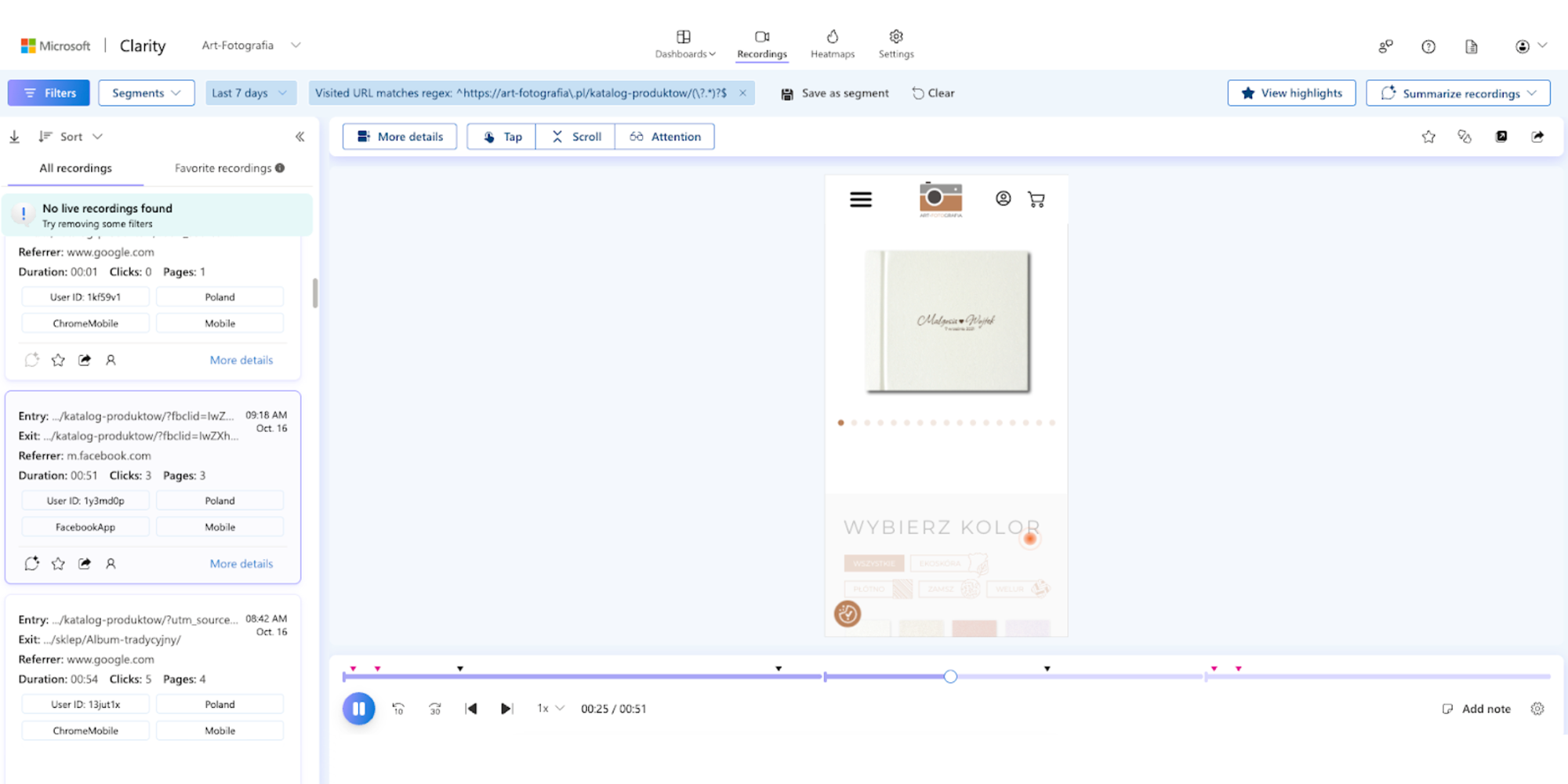
Task: Share the current recording from the top toolbar
Action: (x=1537, y=136)
